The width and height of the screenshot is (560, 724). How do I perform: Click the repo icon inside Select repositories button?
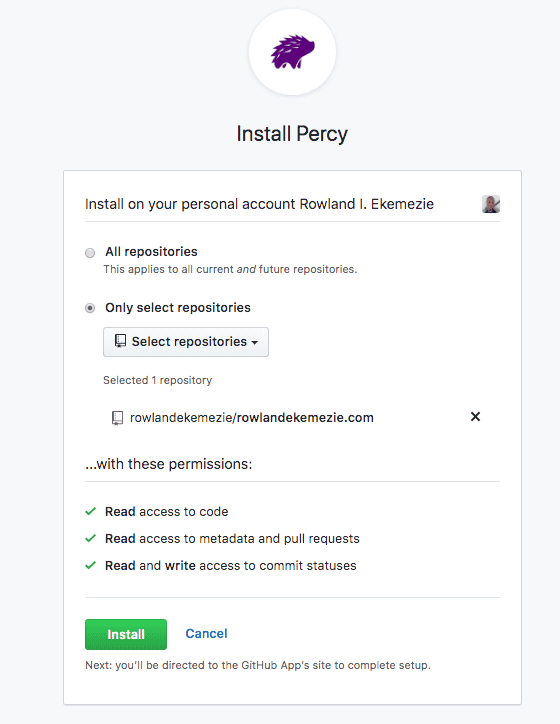click(120, 341)
